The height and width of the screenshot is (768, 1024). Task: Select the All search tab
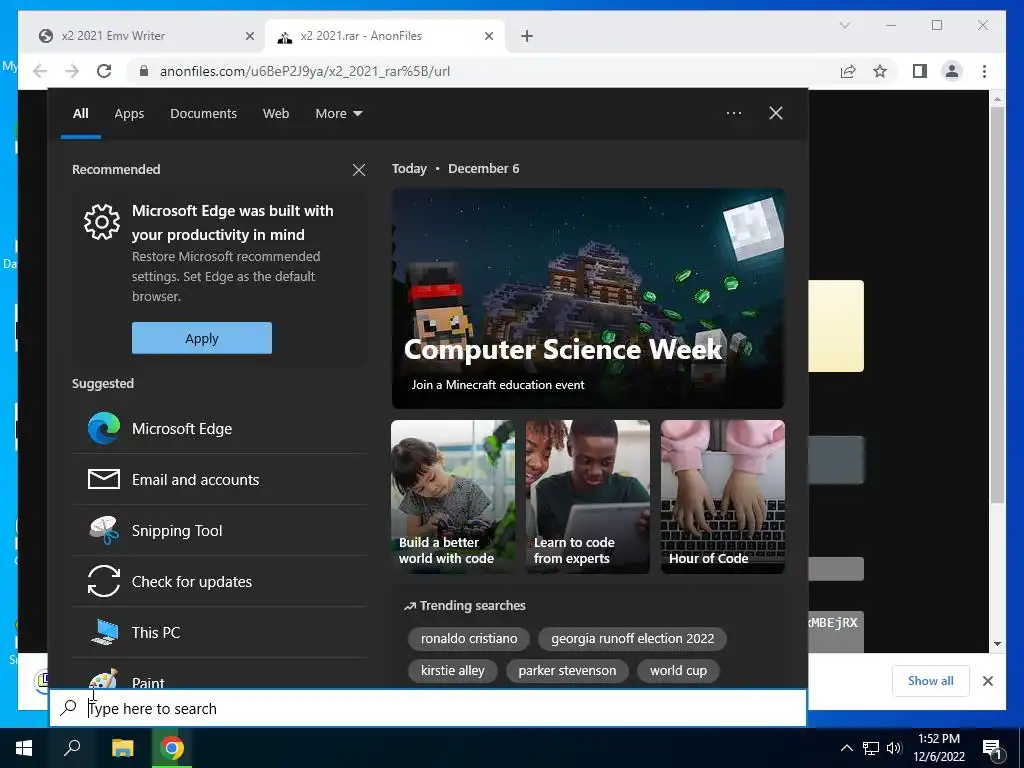80,114
